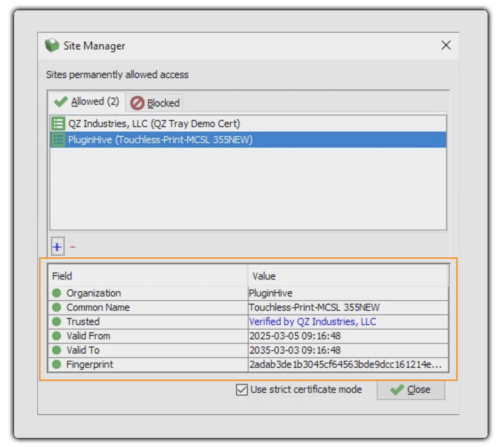The image size is (500, 447).
Task: Click the list icon beside PluginHive entry
Action: tap(58, 140)
